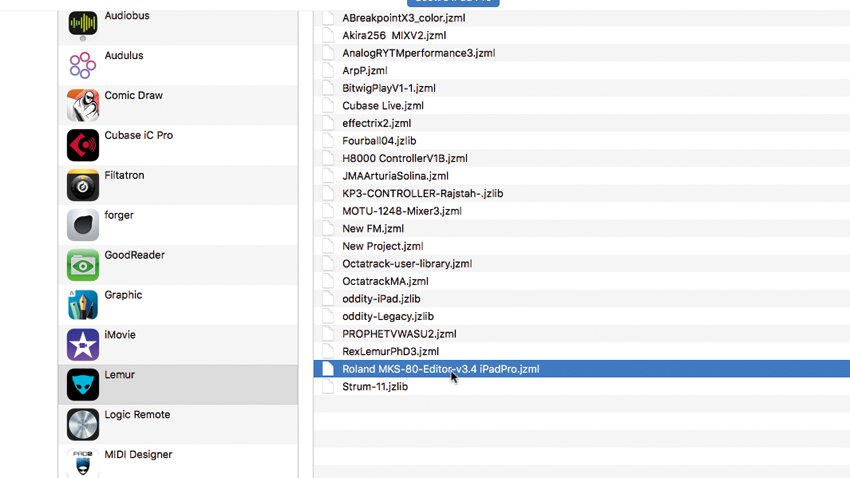Choose Filtatron label in apps list

pyautogui.click(x=124, y=175)
